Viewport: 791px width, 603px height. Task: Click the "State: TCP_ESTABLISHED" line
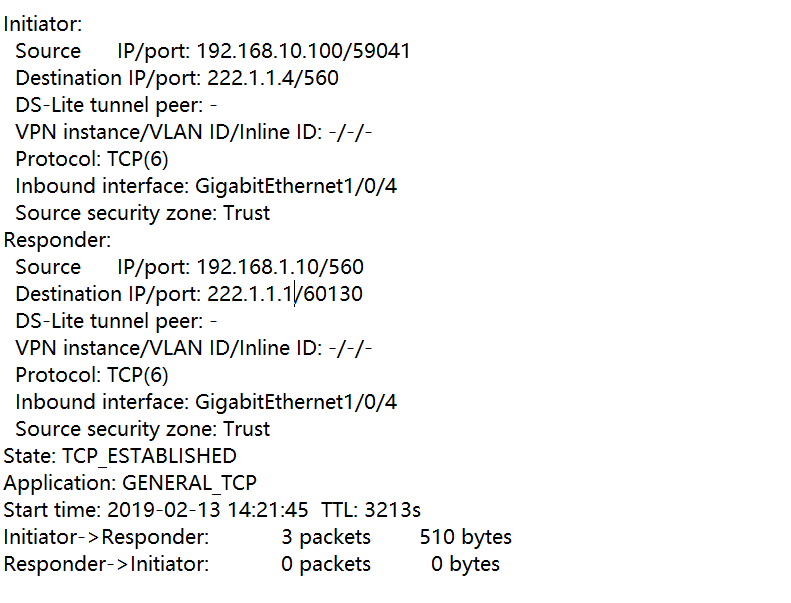[x=120, y=456]
